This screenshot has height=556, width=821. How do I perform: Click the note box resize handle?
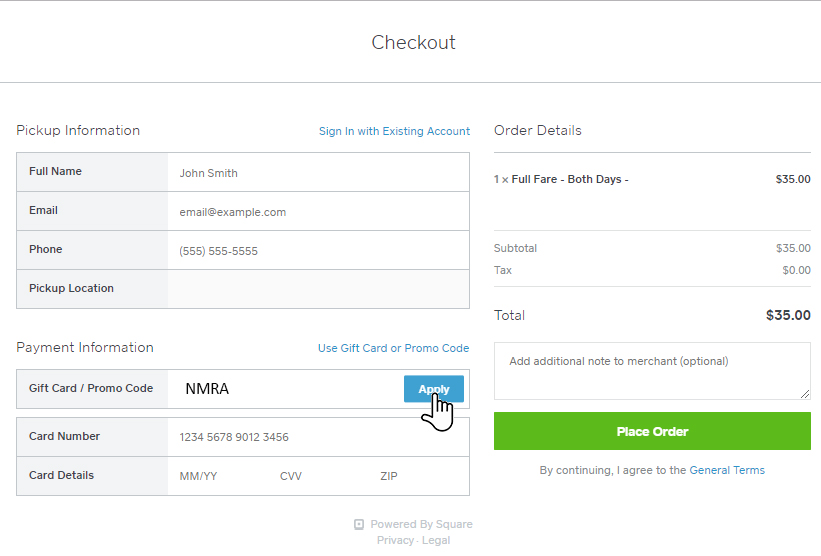[x=804, y=394]
